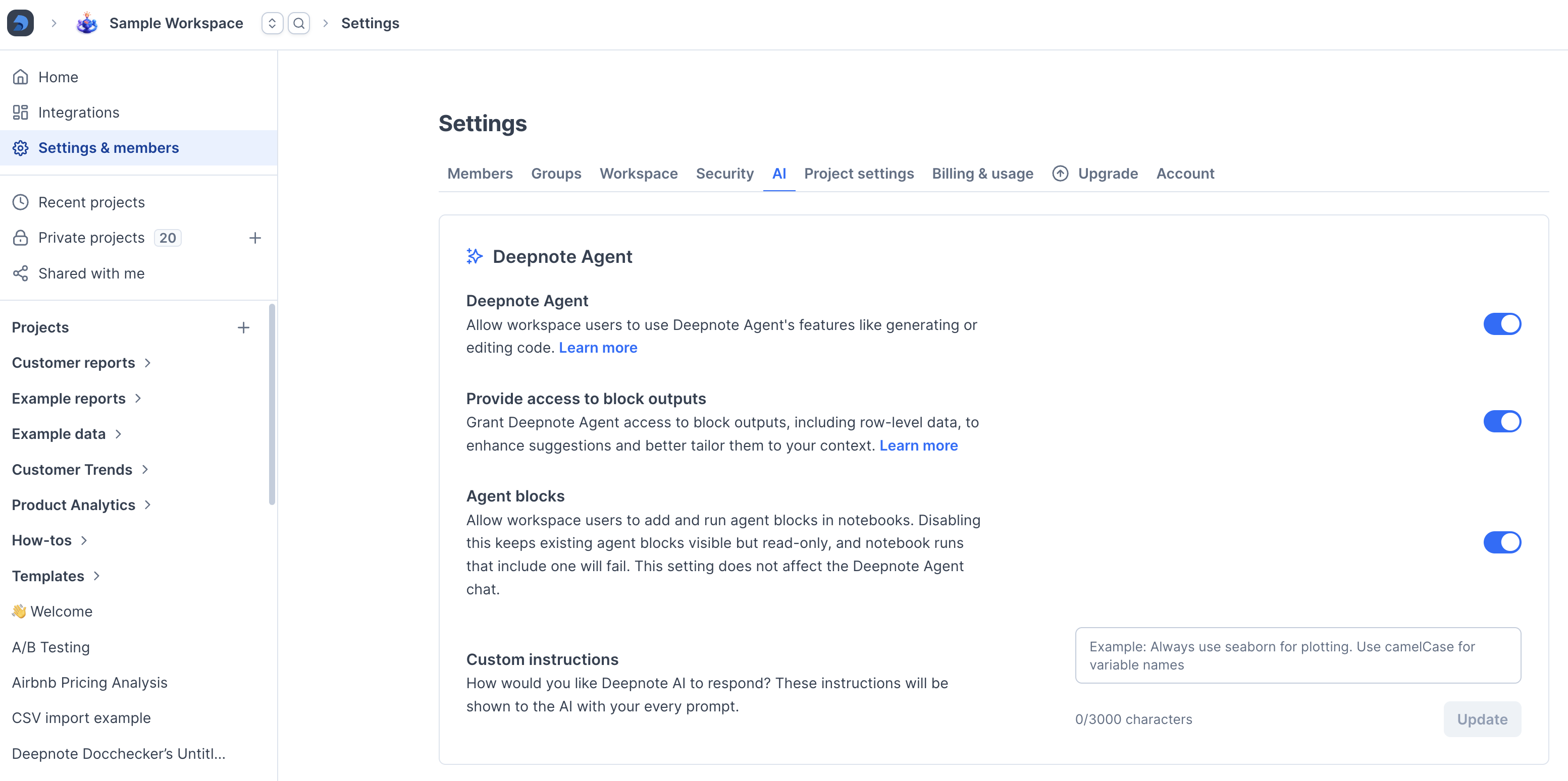Image resolution: width=1568 pixels, height=781 pixels.
Task: Click the Home house icon
Action: [21, 77]
